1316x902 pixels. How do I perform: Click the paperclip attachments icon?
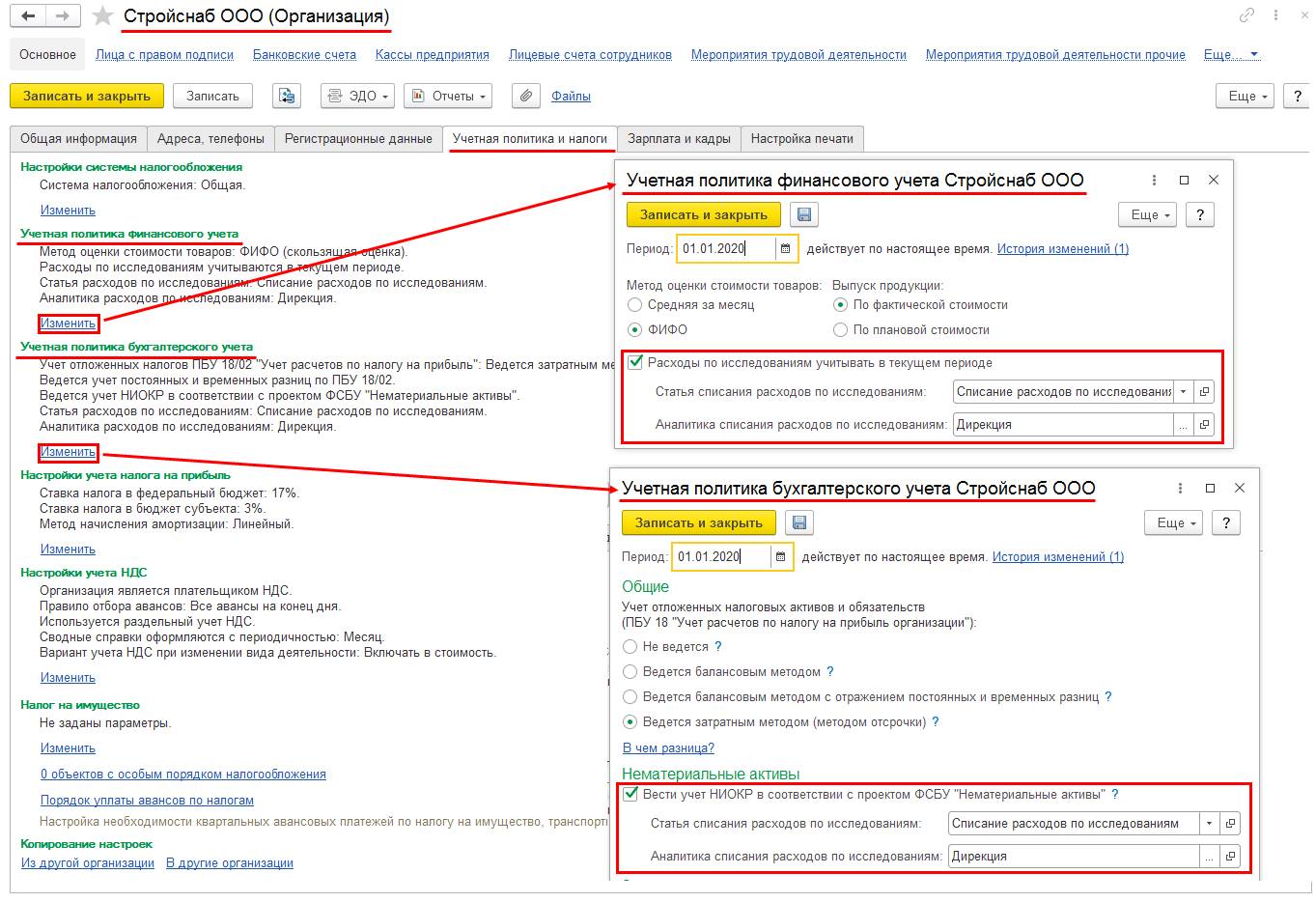point(526,96)
